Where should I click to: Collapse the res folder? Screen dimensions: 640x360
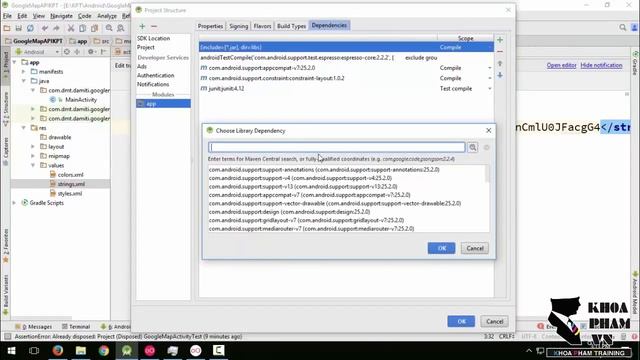click(x=24, y=128)
